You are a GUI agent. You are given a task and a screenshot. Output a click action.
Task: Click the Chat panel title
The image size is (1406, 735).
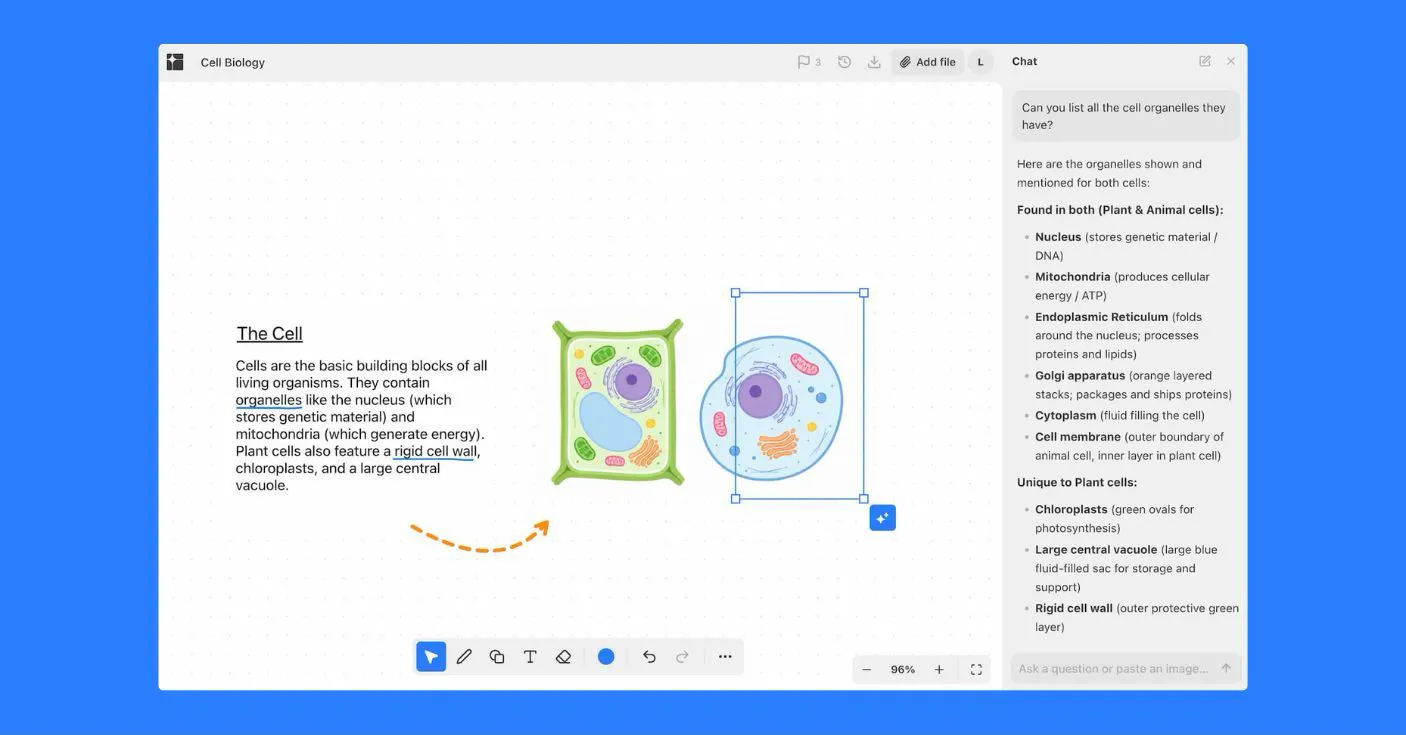click(1024, 61)
